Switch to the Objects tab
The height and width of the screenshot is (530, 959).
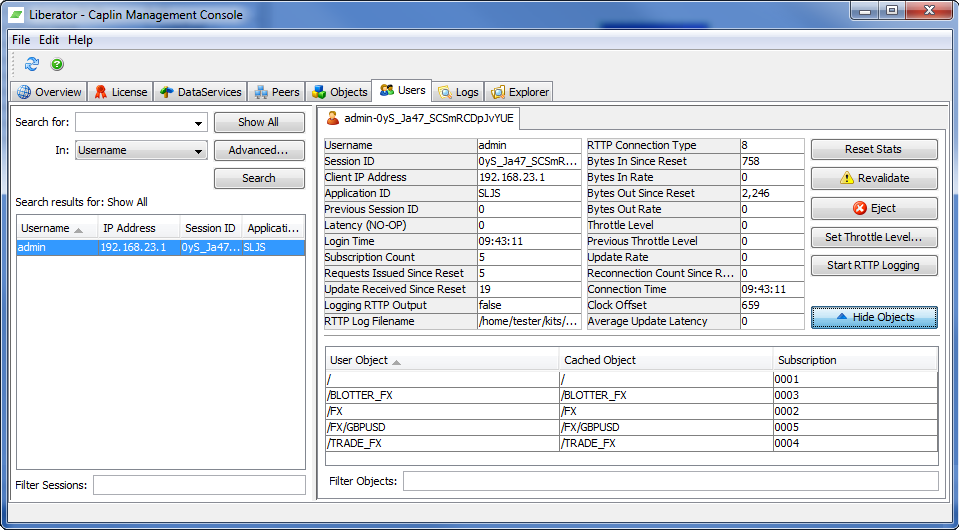(x=339, y=92)
